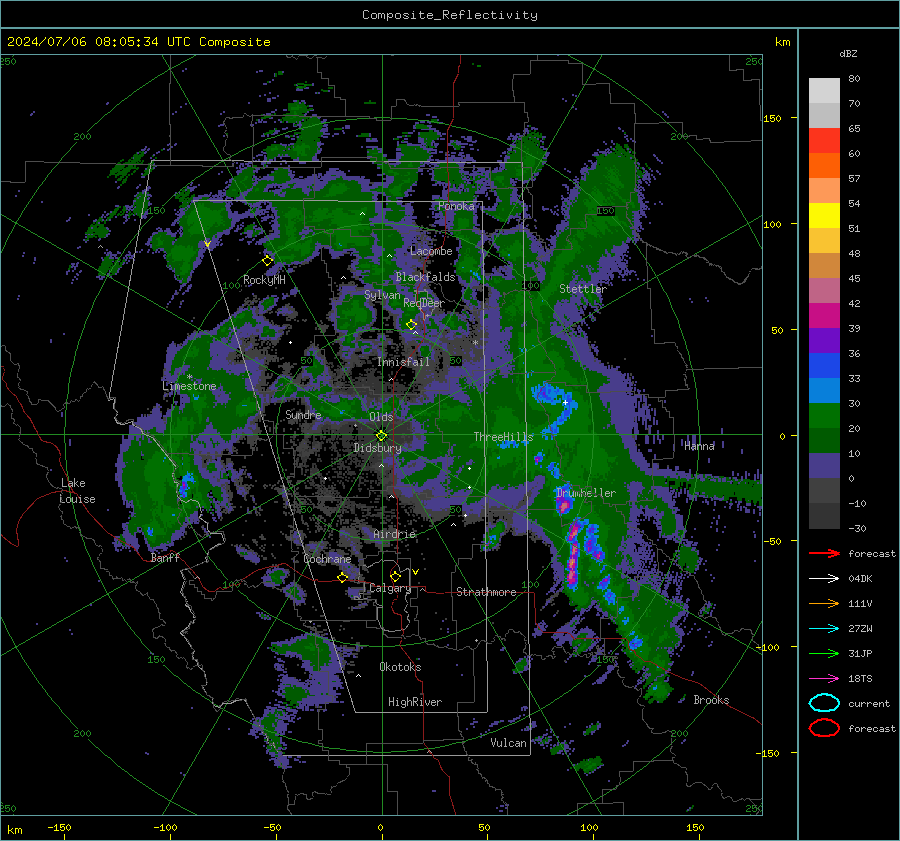The width and height of the screenshot is (900, 841).
Task: Click the Cochrane city label
Action: coord(327,559)
